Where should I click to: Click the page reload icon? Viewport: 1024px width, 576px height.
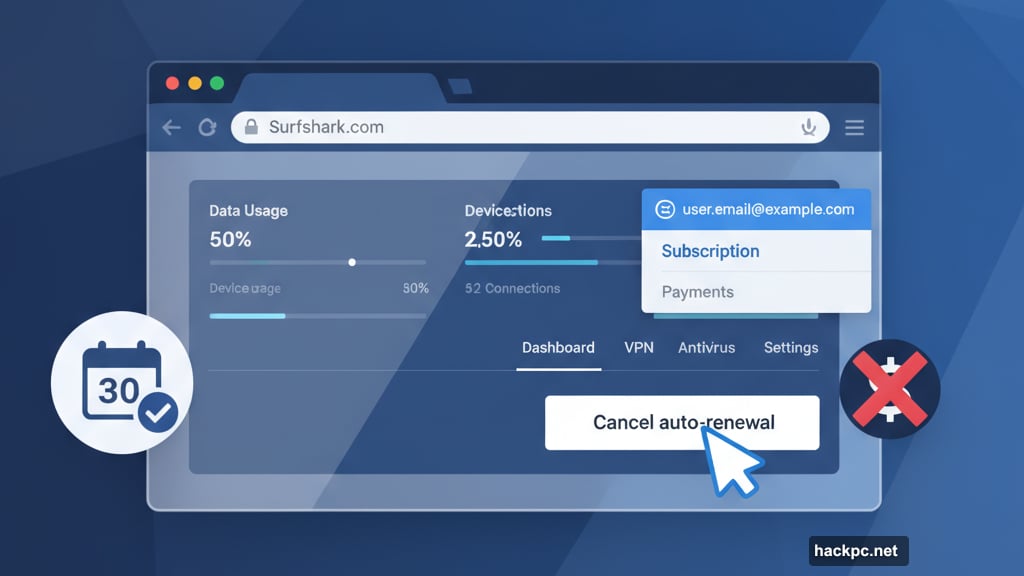(x=207, y=127)
